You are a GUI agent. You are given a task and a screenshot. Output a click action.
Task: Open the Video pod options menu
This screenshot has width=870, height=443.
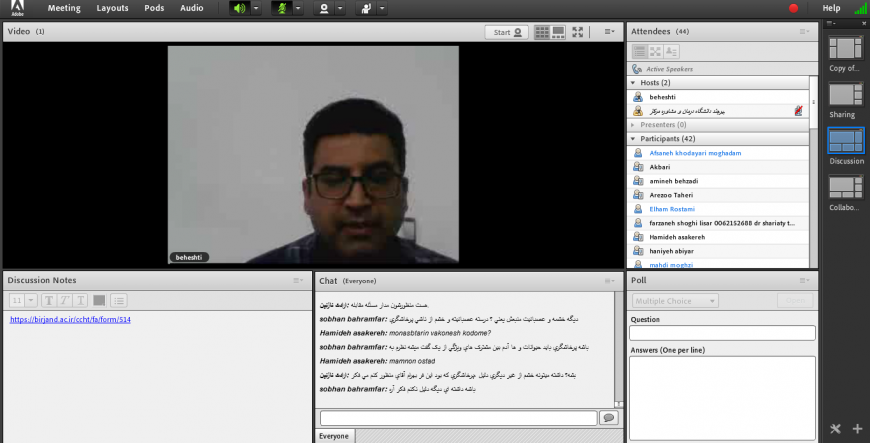[x=609, y=32]
